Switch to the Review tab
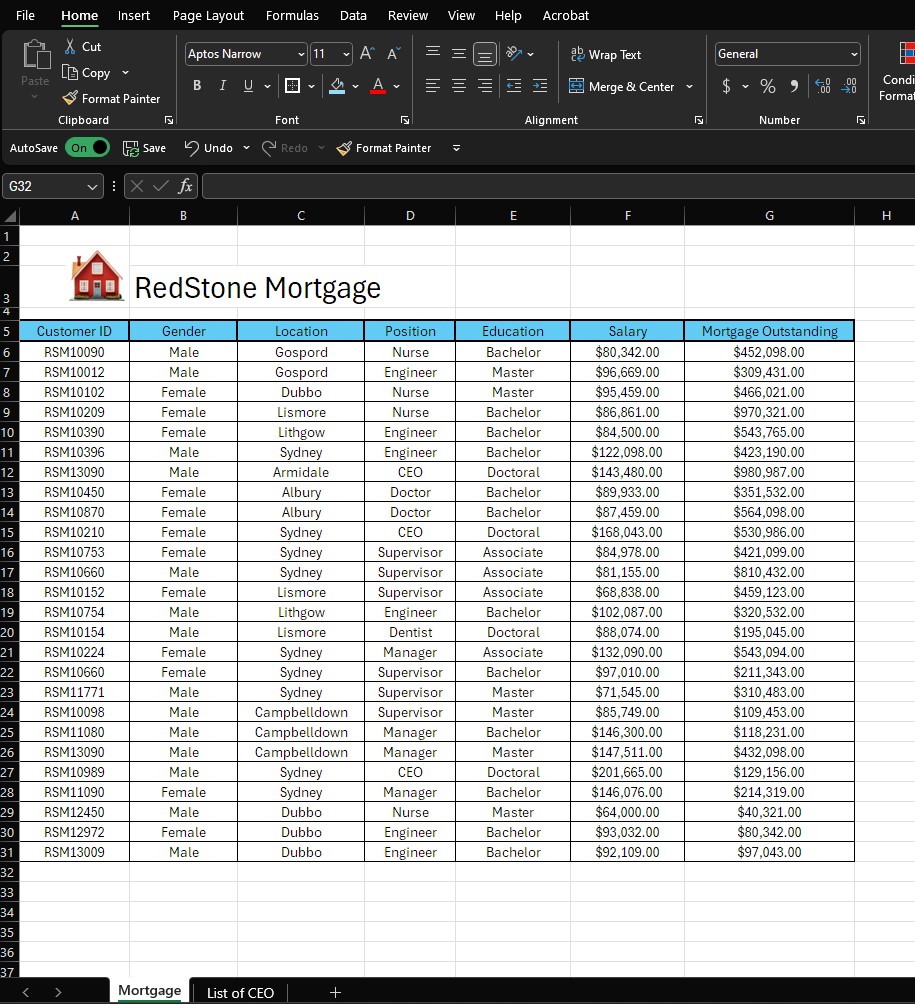This screenshot has width=915, height=1004. pos(408,15)
